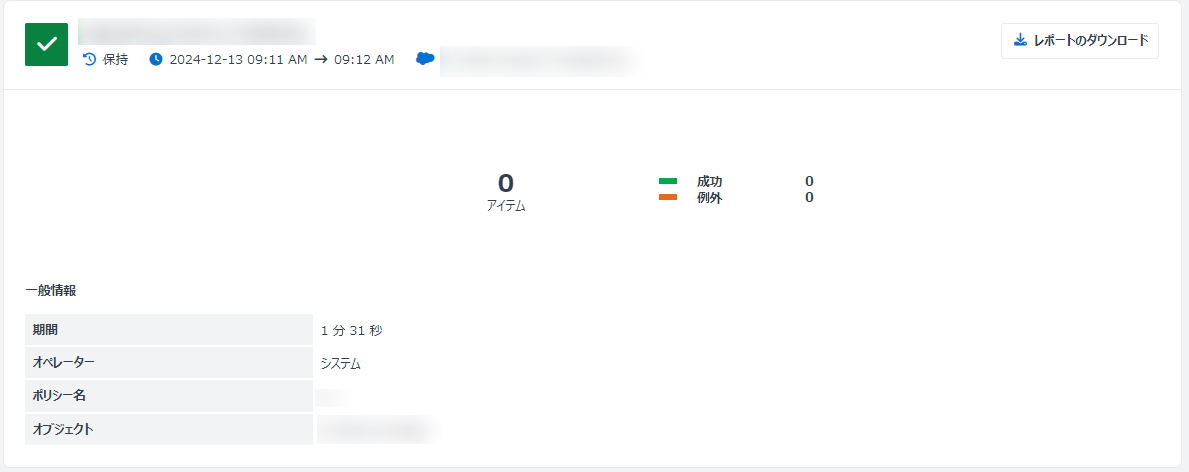This screenshot has width=1189, height=472.
Task: Select the 成功 legend label
Action: [710, 181]
